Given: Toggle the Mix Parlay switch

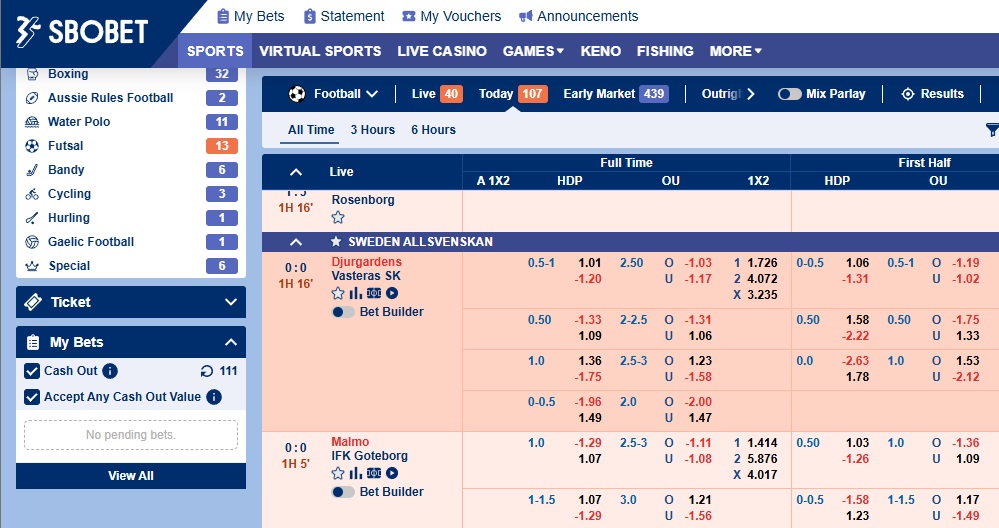Looking at the screenshot, I should 789,94.
